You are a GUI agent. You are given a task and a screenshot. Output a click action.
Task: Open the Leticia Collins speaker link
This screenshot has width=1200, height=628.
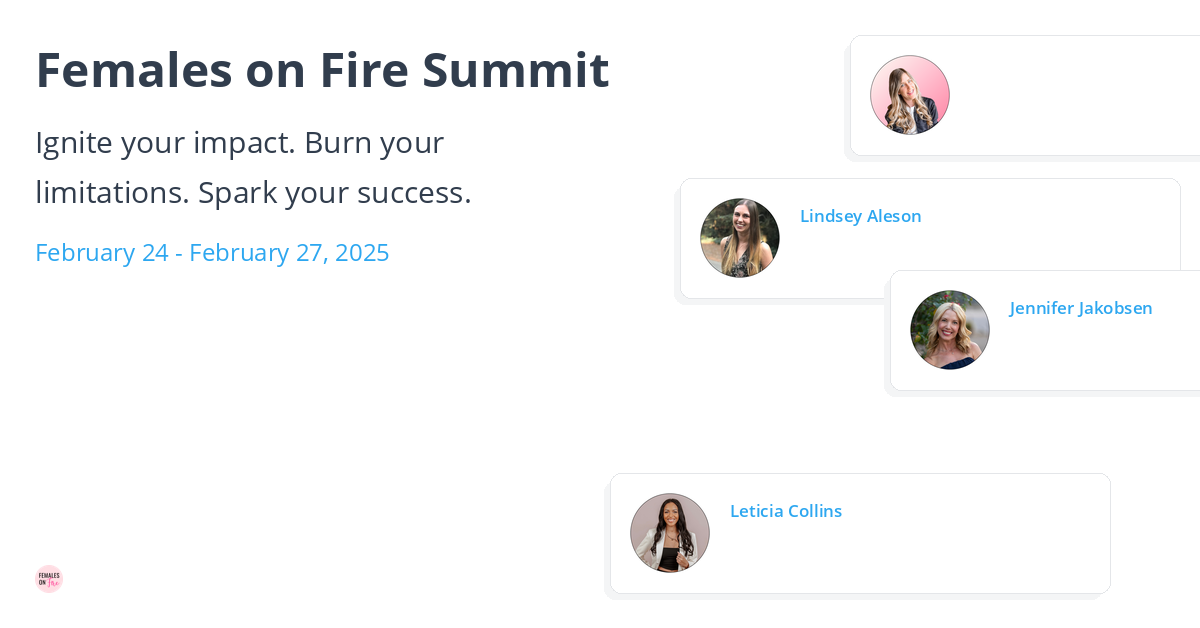(786, 511)
